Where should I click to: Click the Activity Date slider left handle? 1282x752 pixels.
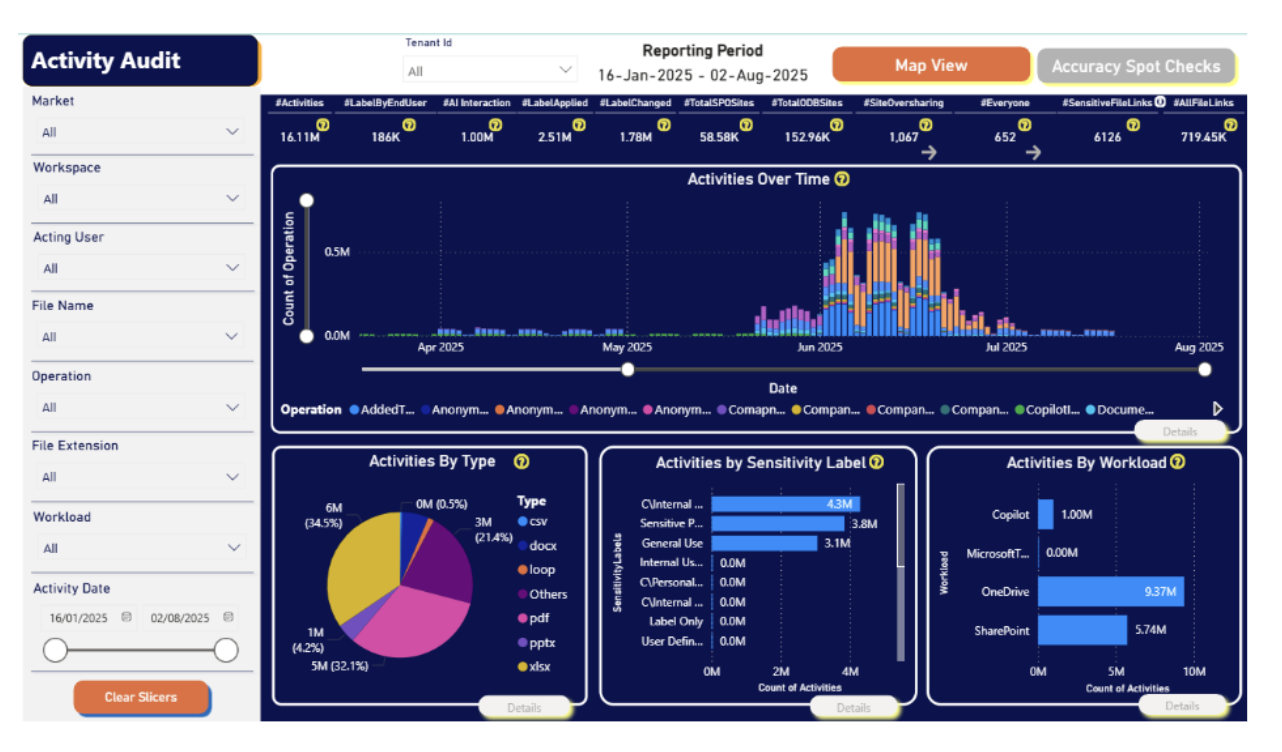(55, 651)
